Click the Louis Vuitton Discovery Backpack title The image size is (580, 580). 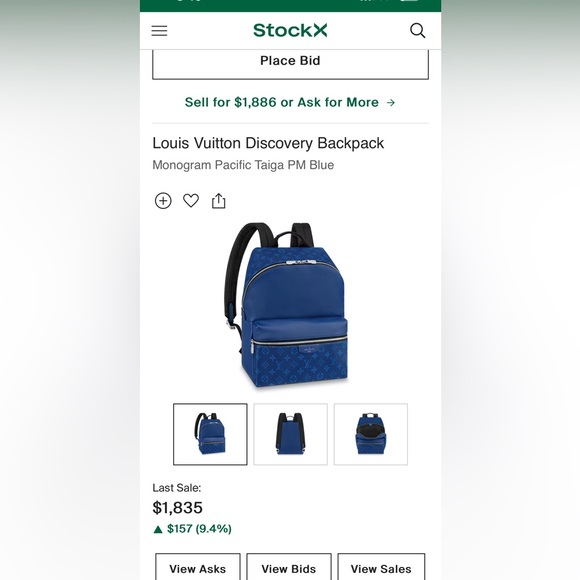click(268, 143)
